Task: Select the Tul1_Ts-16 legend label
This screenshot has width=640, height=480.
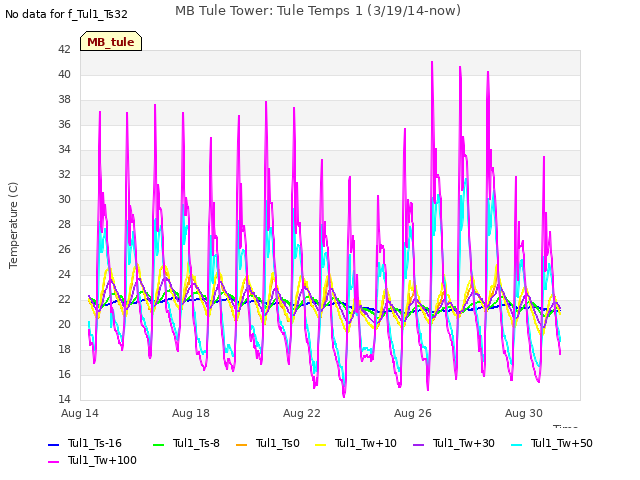Action: [x=95, y=443]
